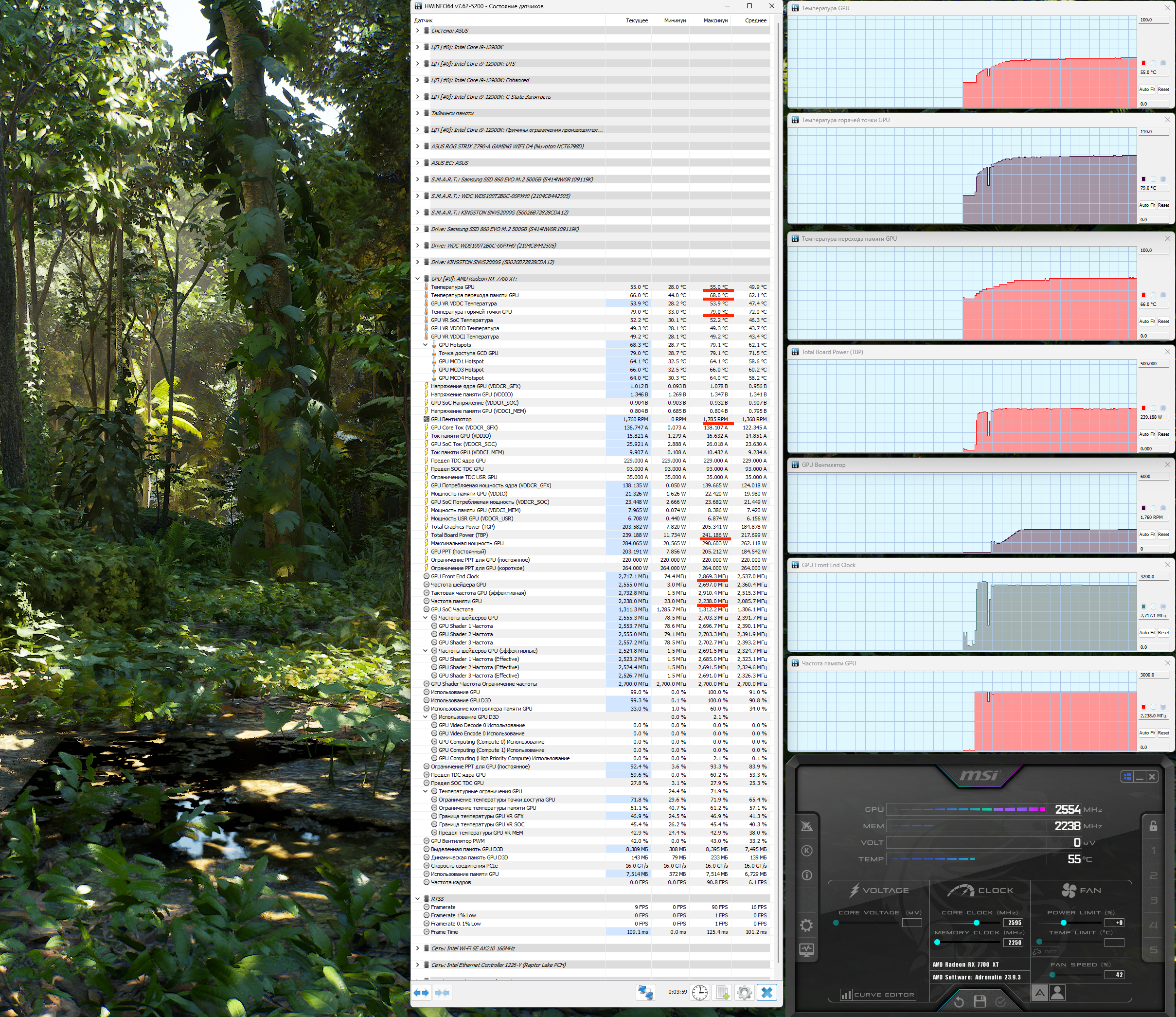Image resolution: width=1176 pixels, height=1017 pixels.
Task: Click Reset in Температура GPU graph
Action: click(1163, 89)
